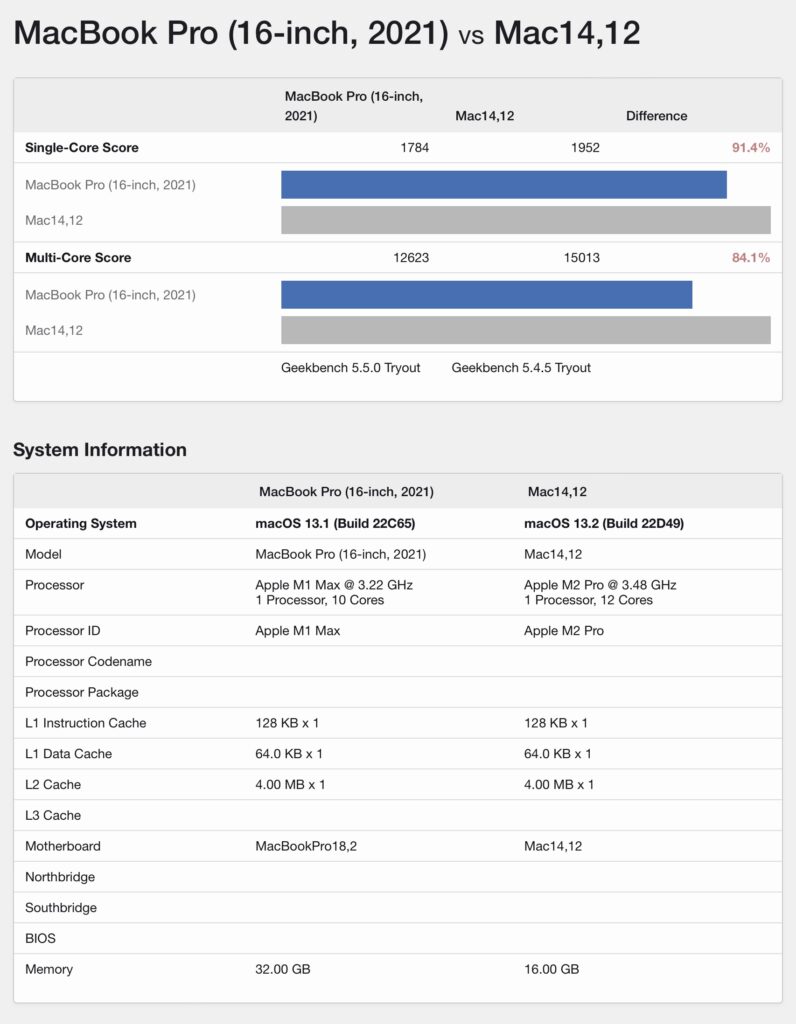The width and height of the screenshot is (796, 1024).
Task: Select the Single-Core Score label
Action: click(x=82, y=148)
